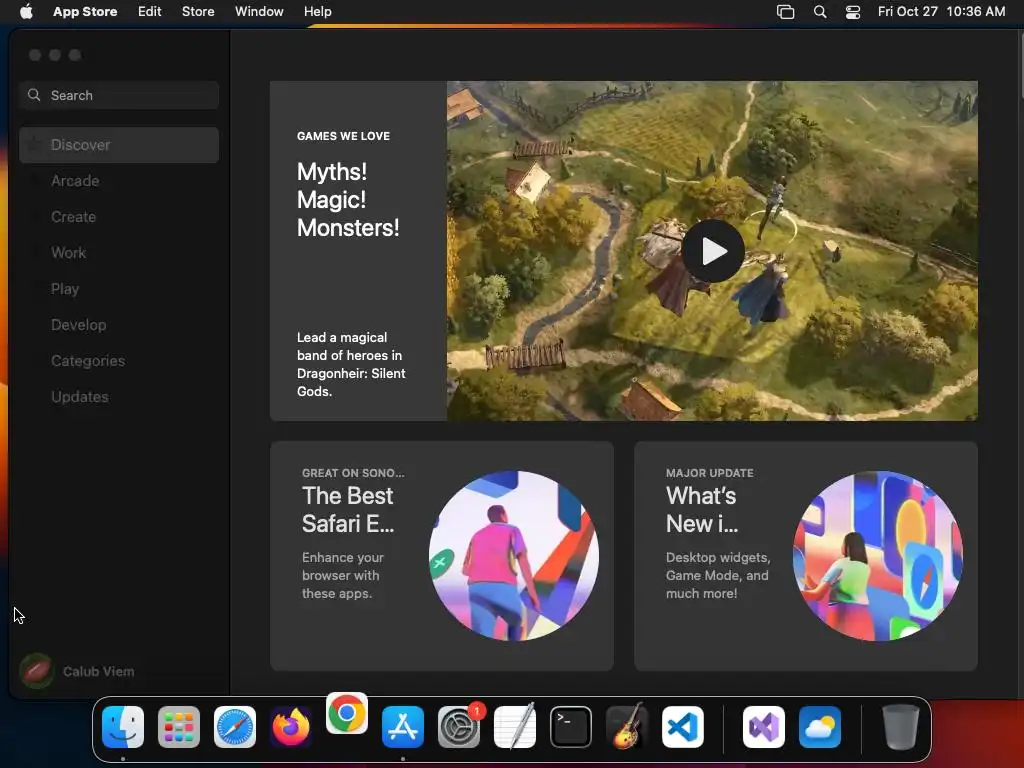Open the What's New major update card
The image size is (1024, 768).
(x=805, y=556)
